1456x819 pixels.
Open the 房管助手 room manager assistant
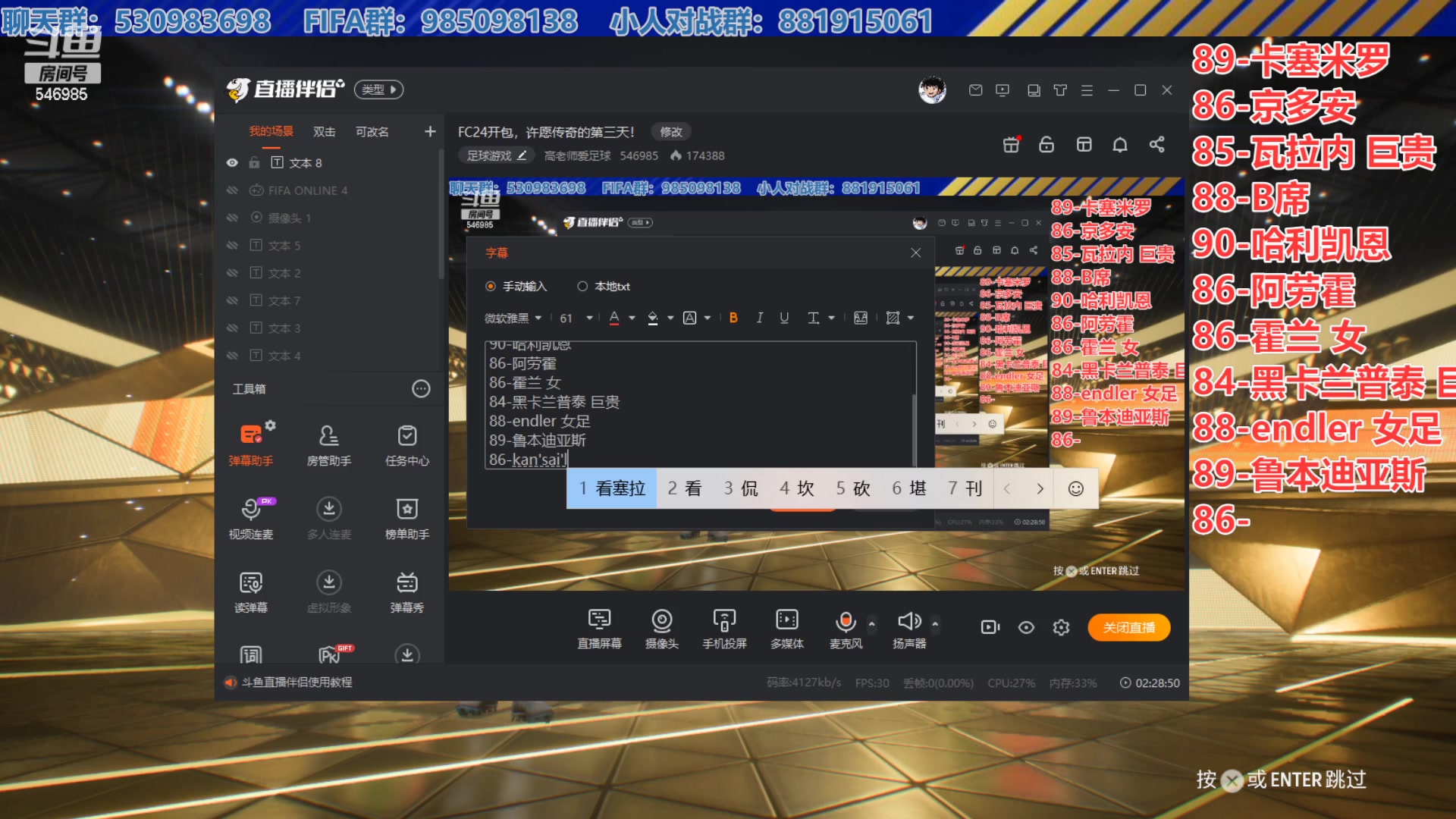tap(329, 444)
